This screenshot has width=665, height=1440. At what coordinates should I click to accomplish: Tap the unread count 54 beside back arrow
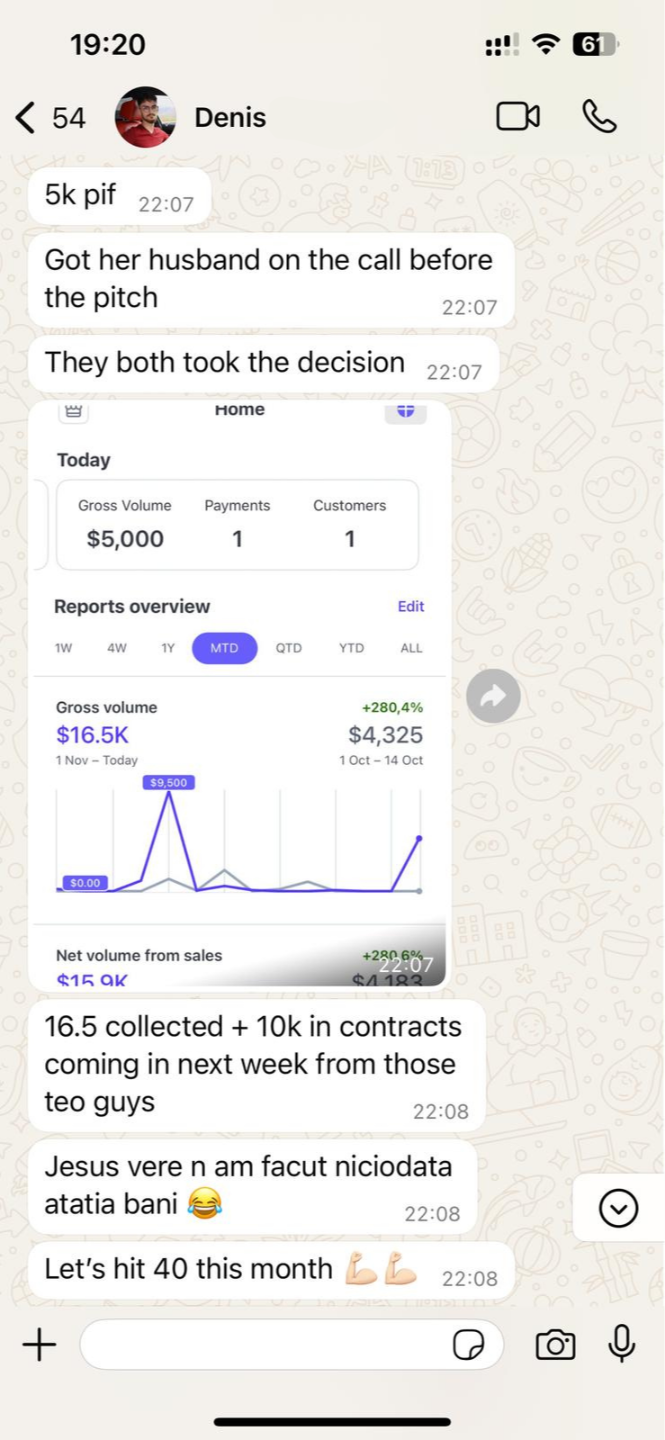coord(69,118)
